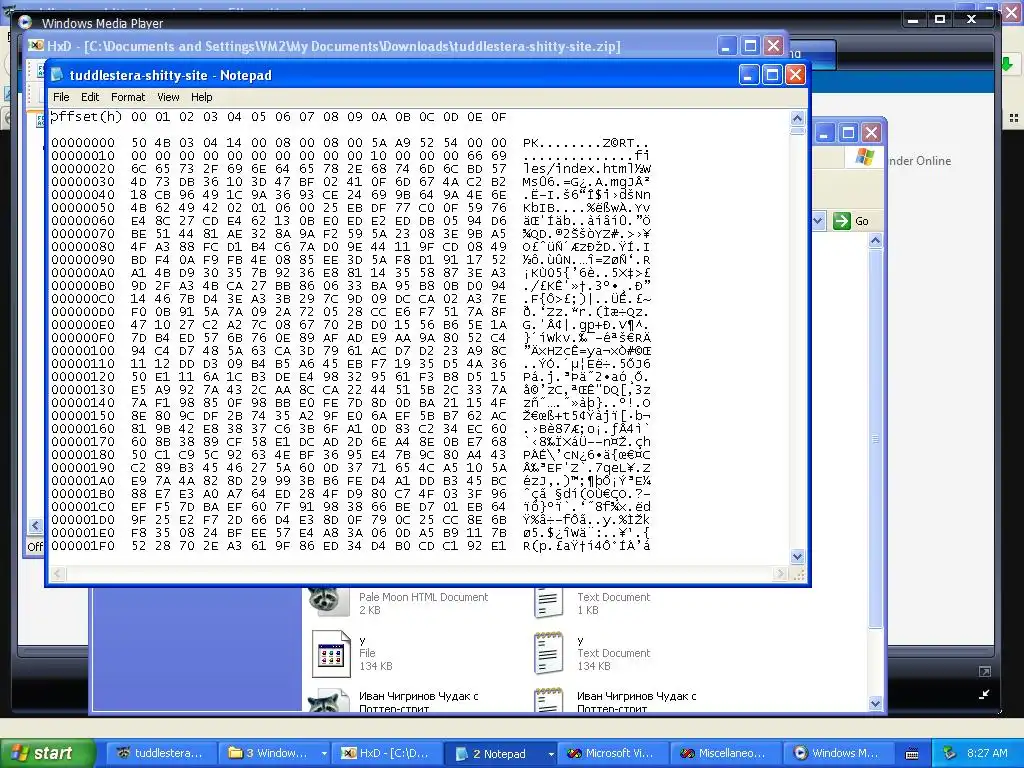Click the on-screen keyboard taskbar icon
1024x768 pixels.
click(912, 754)
